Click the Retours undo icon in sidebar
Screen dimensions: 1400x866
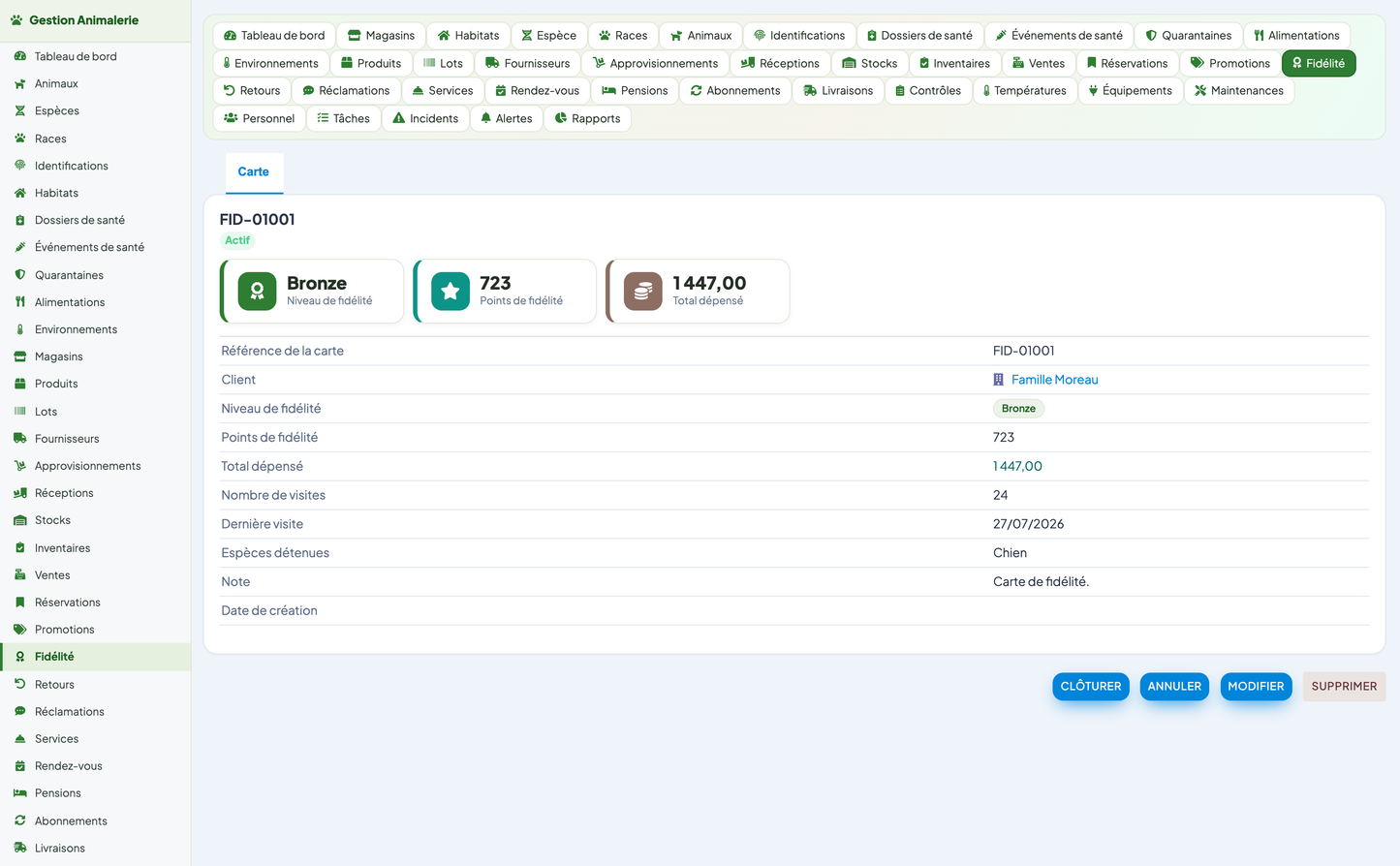(20, 684)
